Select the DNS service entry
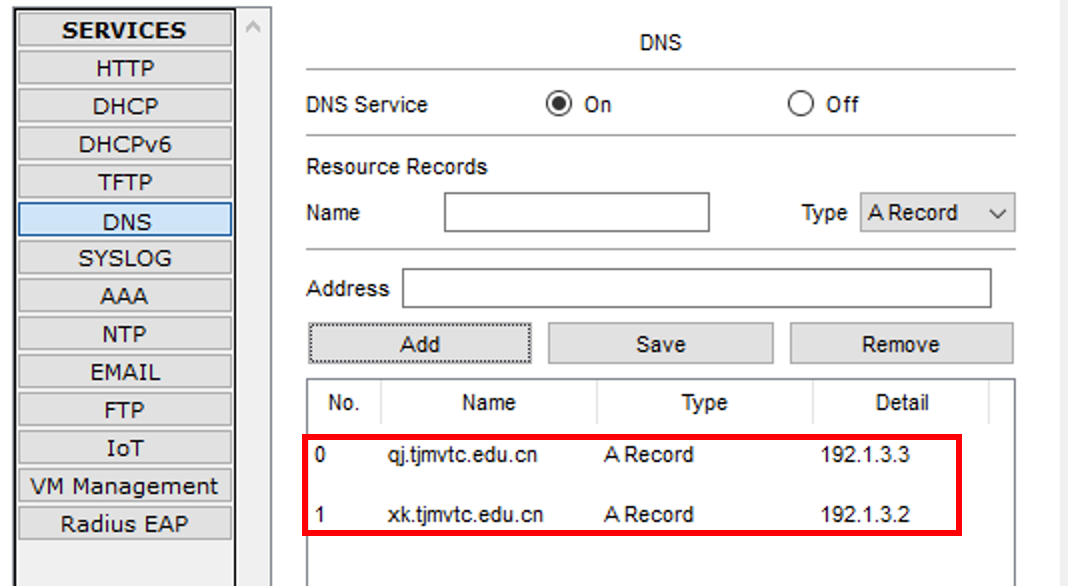Viewport: 1068px width, 586px height. 125,221
